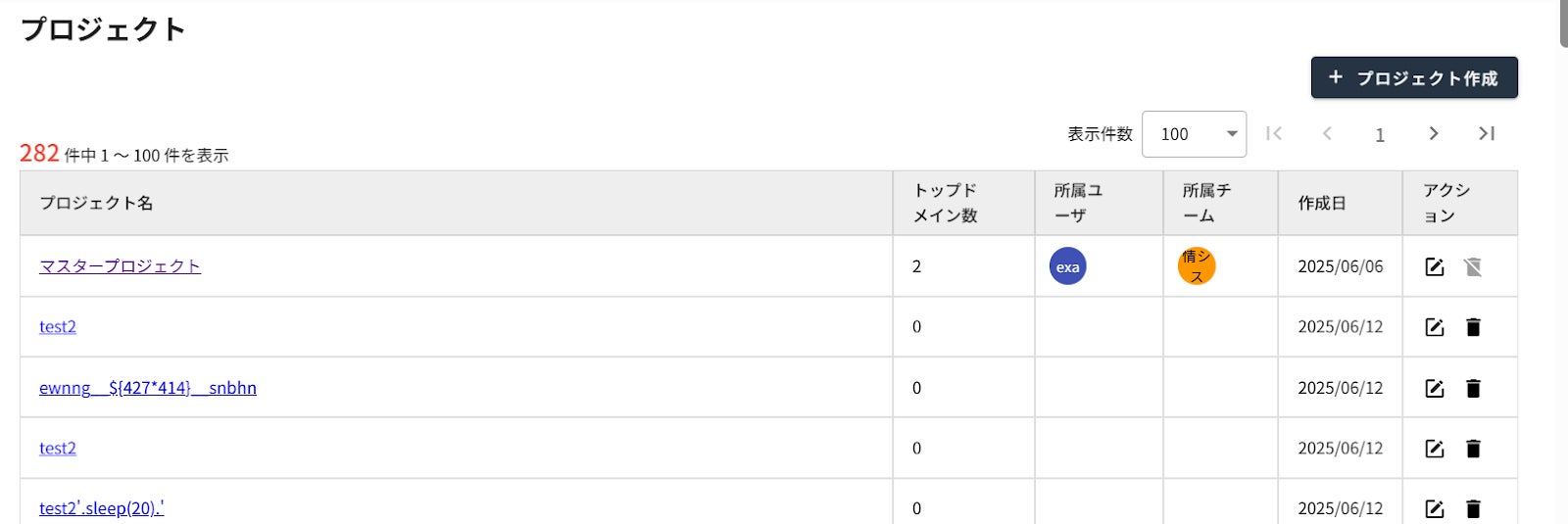Click the exa user avatar

tap(1067, 266)
